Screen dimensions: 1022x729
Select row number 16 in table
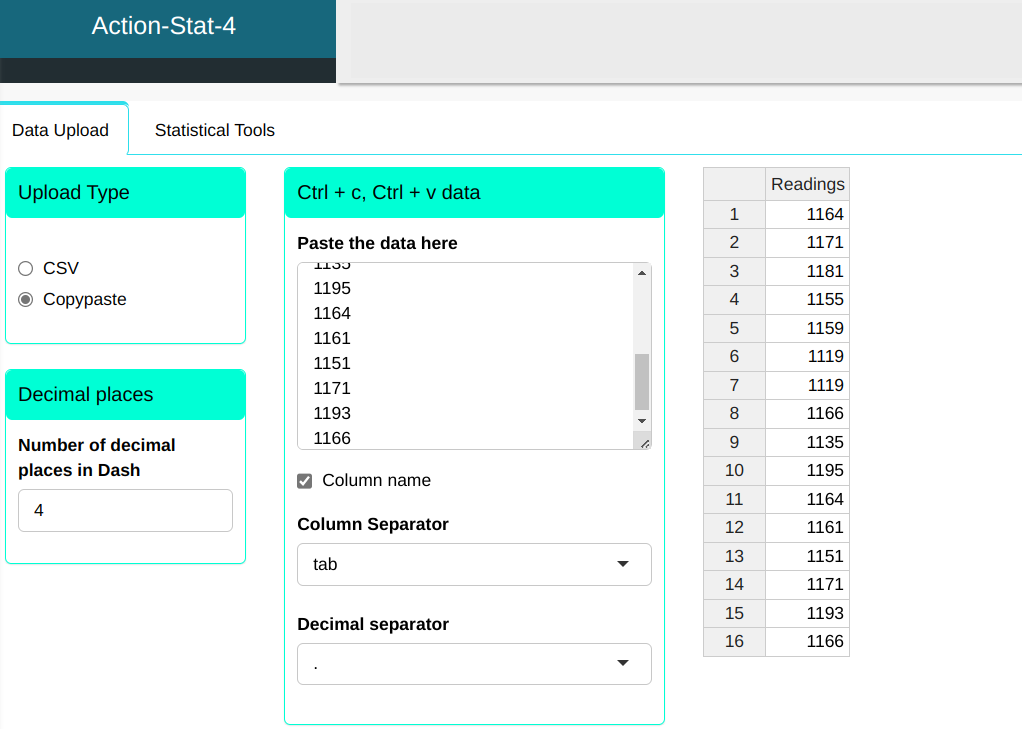click(734, 641)
